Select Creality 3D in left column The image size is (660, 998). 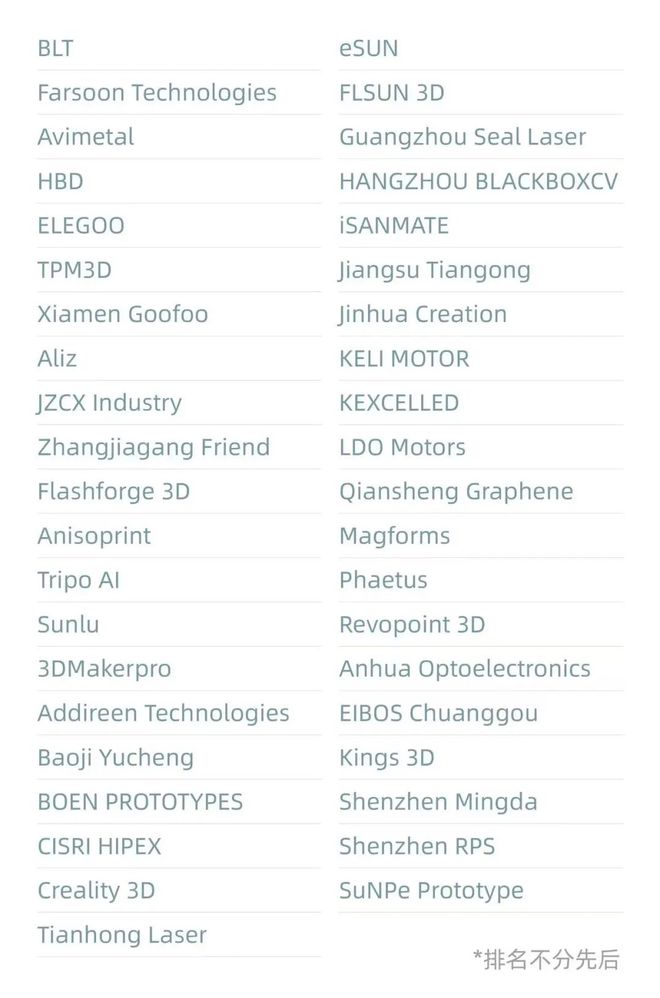pyautogui.click(x=96, y=890)
